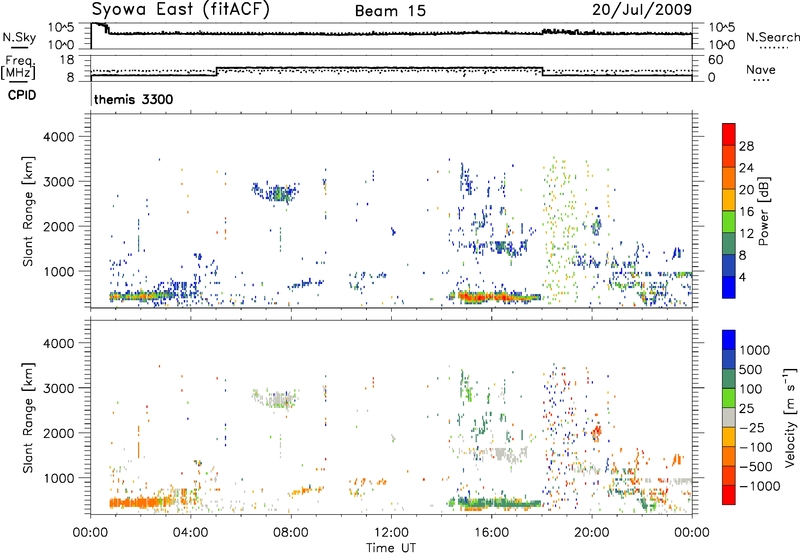Click the '100' label on Velocity colorbar
800x554 pixels.
(751, 389)
